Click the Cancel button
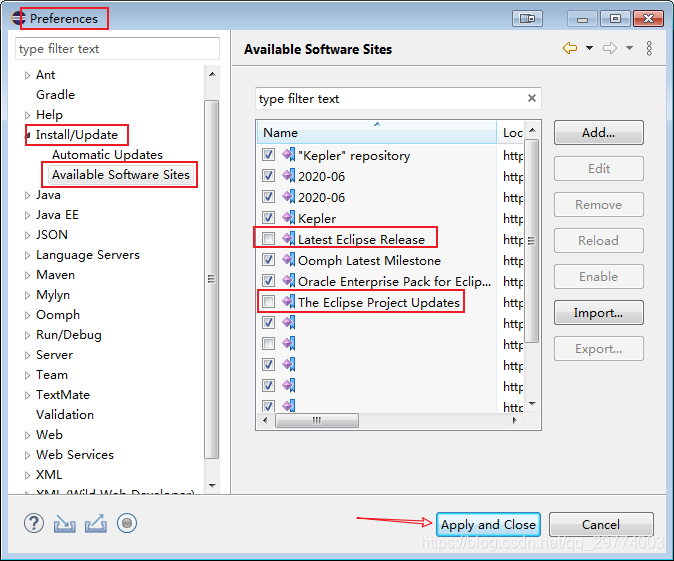Viewport: 674px width, 561px height. pos(601,524)
